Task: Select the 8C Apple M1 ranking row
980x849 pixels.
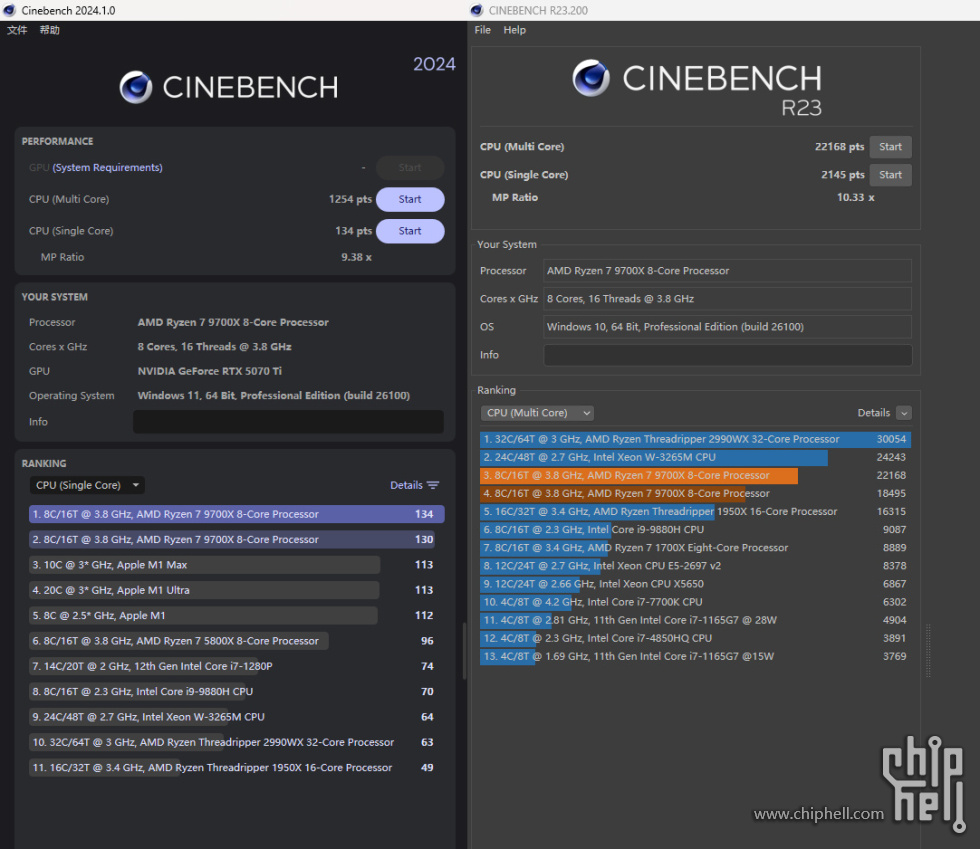Action: pyautogui.click(x=237, y=616)
